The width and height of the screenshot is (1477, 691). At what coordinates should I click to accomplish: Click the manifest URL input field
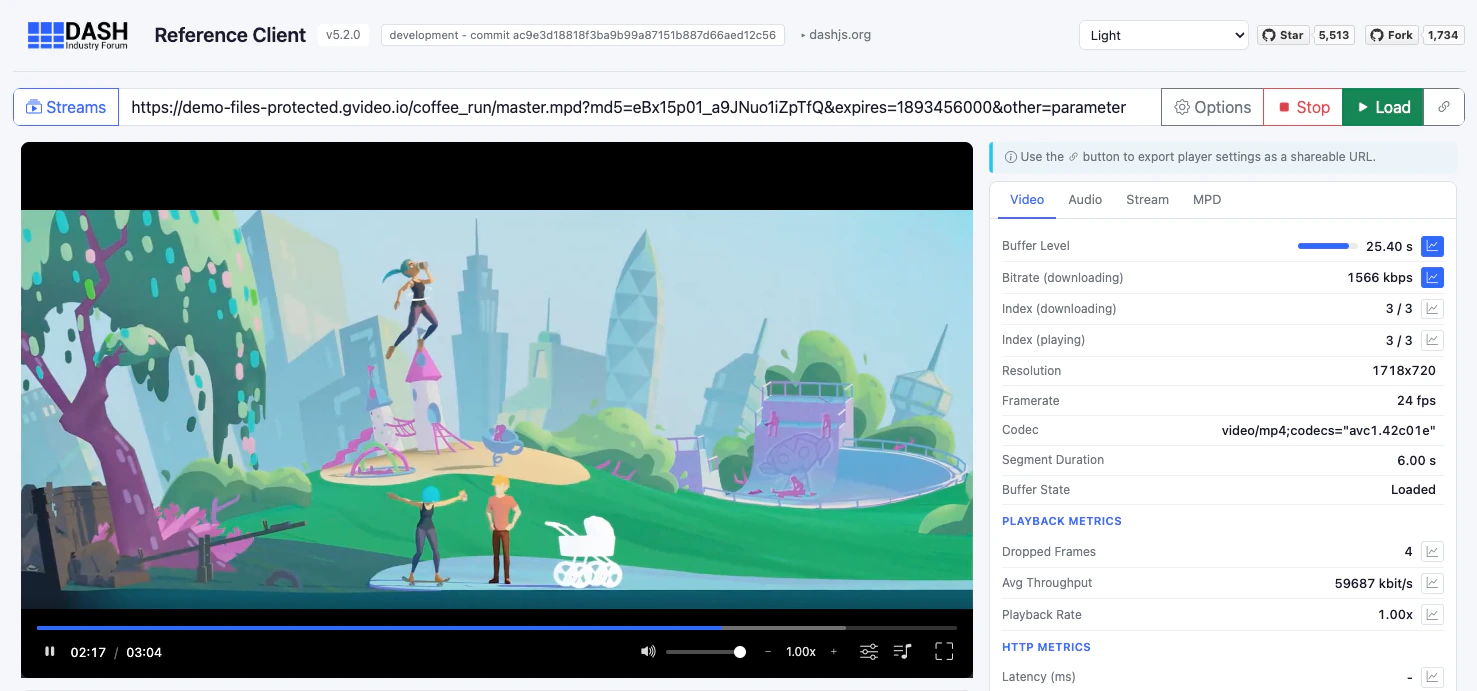(640, 107)
